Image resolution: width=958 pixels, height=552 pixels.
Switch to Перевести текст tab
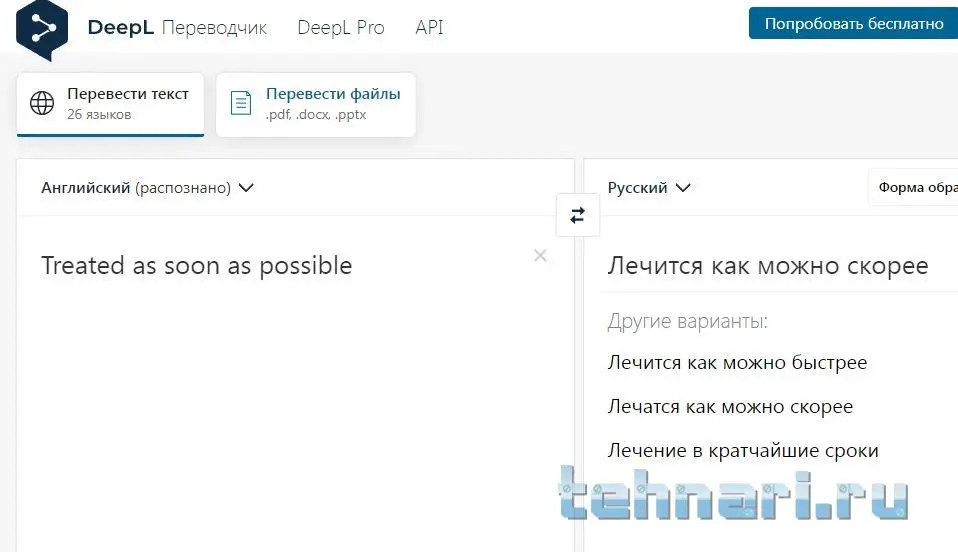(110, 104)
